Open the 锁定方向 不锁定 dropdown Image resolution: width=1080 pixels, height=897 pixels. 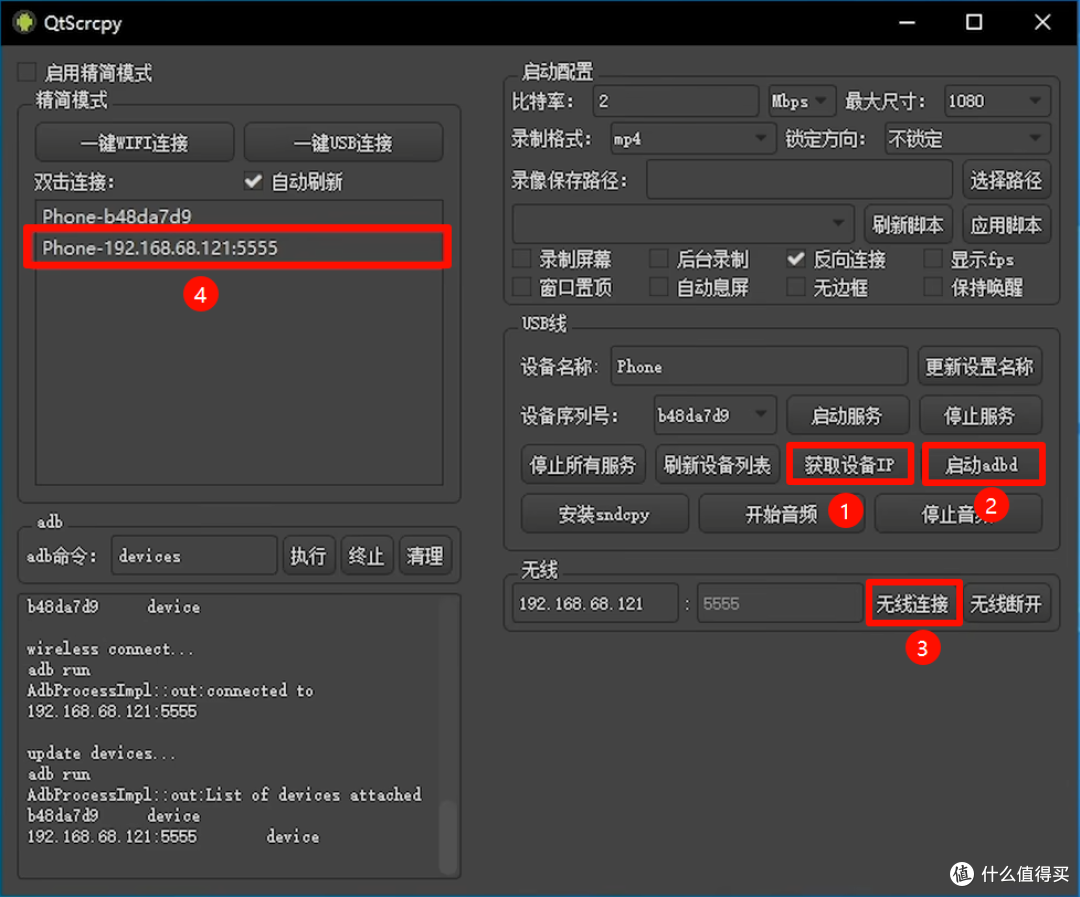[x=967, y=139]
